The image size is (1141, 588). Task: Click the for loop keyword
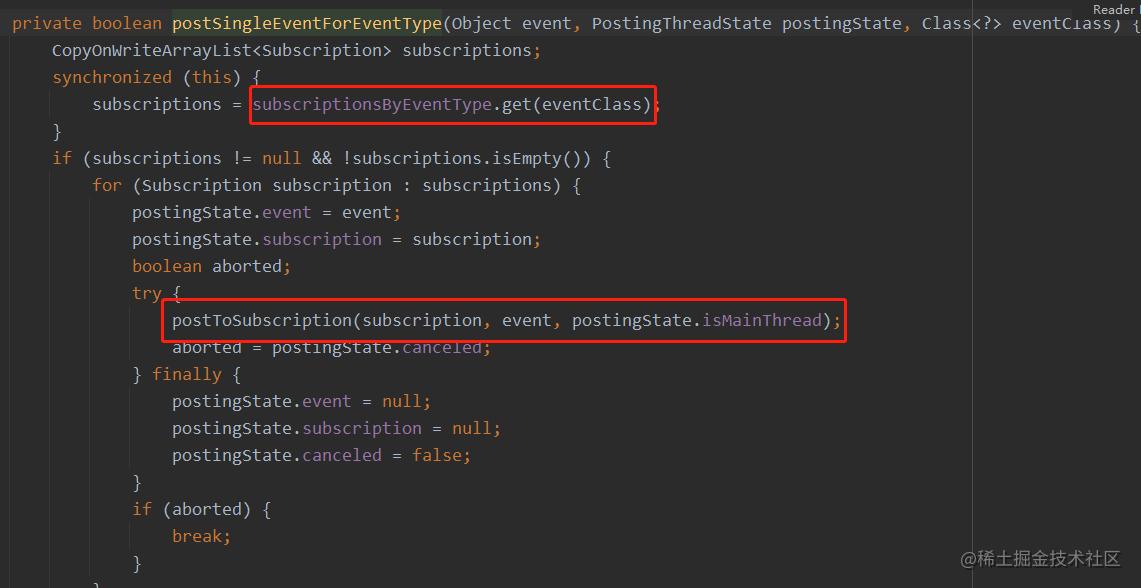[106, 185]
